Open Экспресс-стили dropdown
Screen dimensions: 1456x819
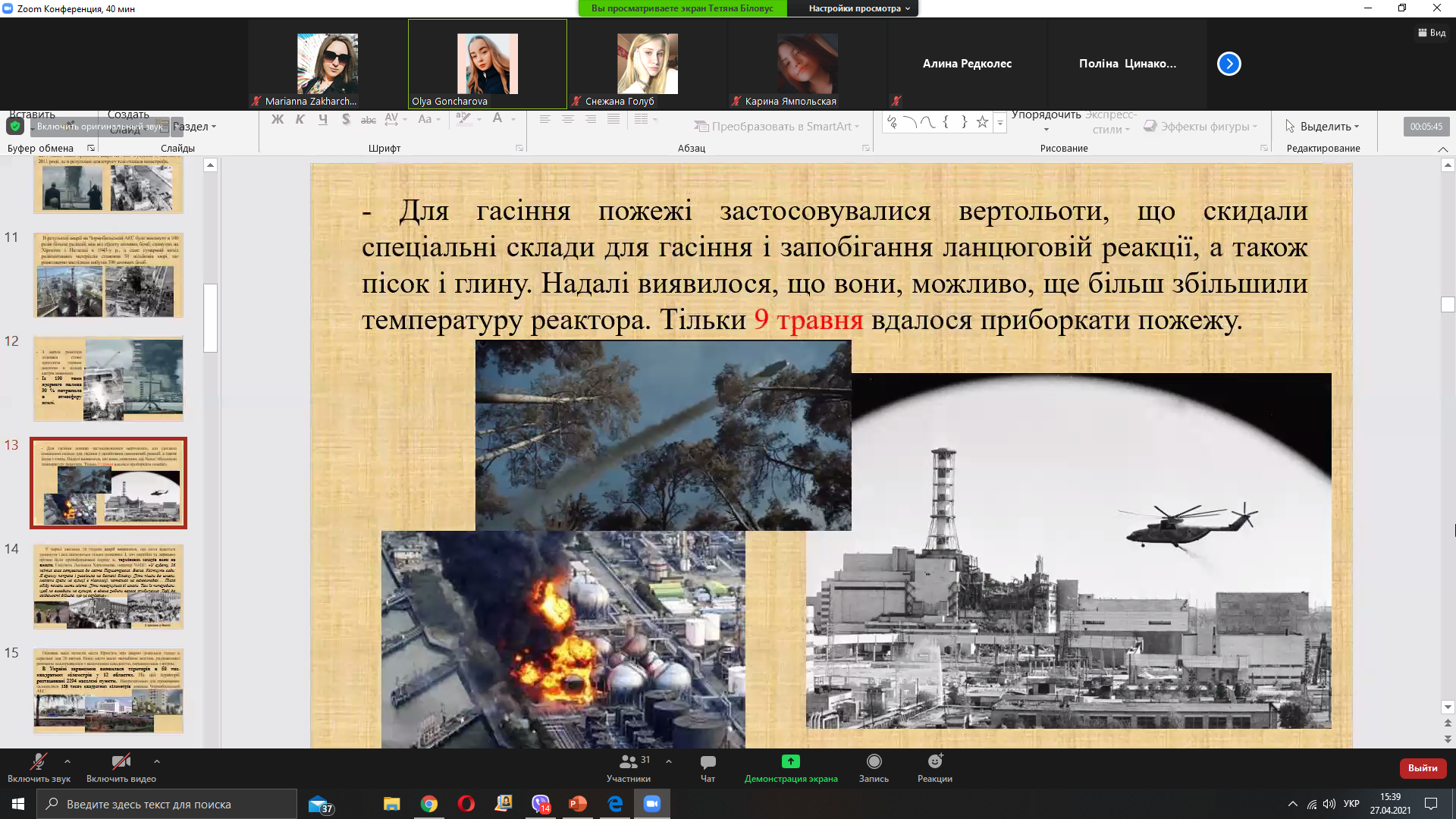pyautogui.click(x=1111, y=121)
